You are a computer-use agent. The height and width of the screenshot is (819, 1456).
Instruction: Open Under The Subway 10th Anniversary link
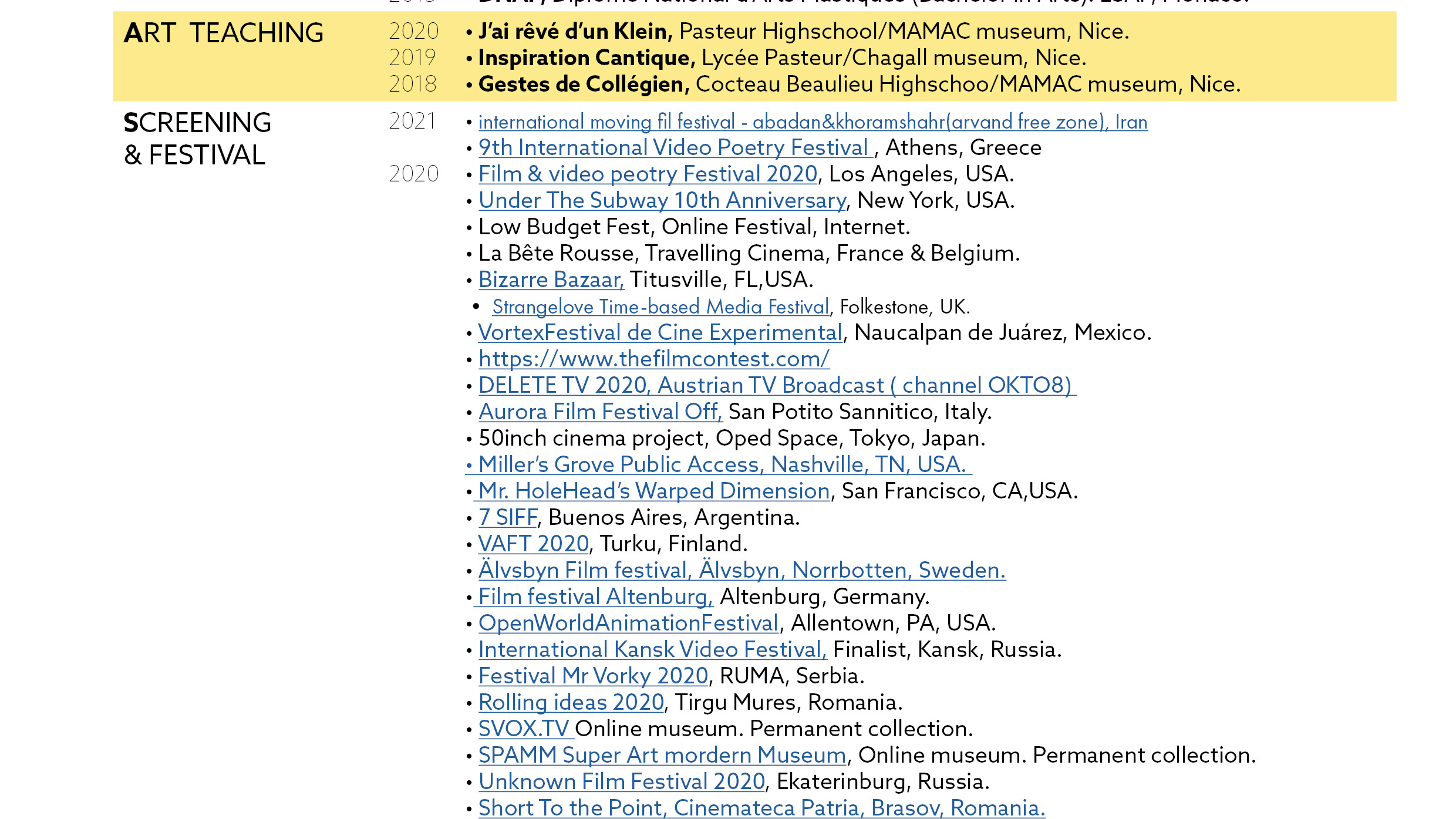[x=662, y=201]
